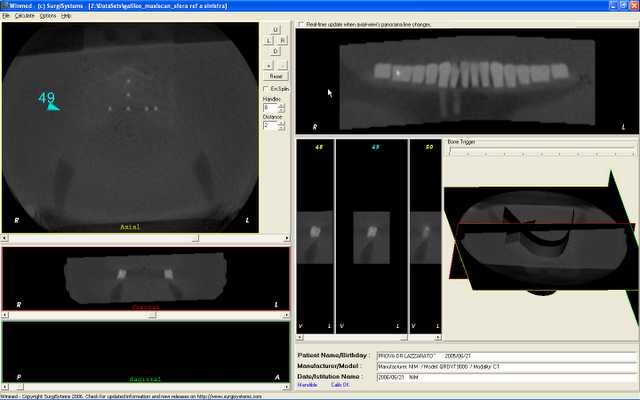Select cross-section slice 50
Screen dimensions: 640x400
[x=426, y=236]
